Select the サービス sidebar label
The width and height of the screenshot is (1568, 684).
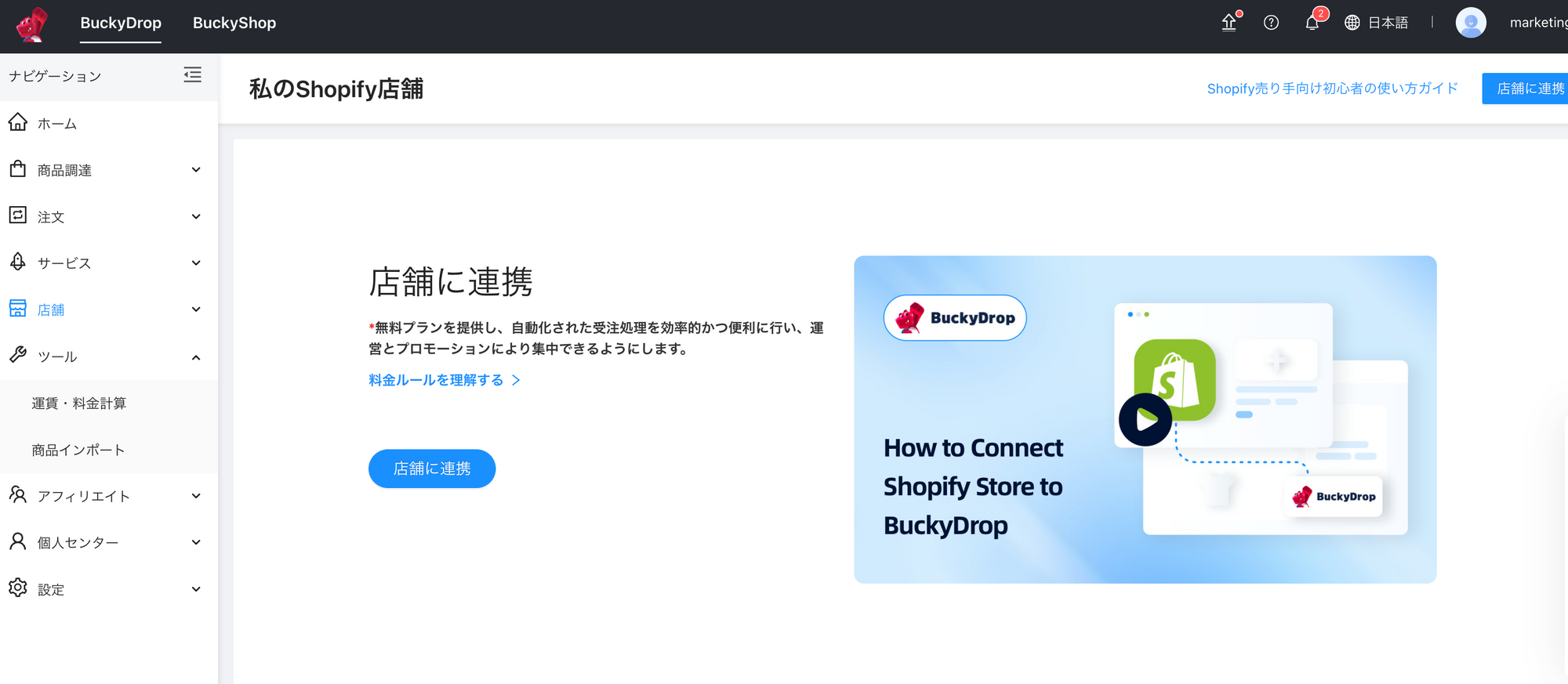(64, 263)
